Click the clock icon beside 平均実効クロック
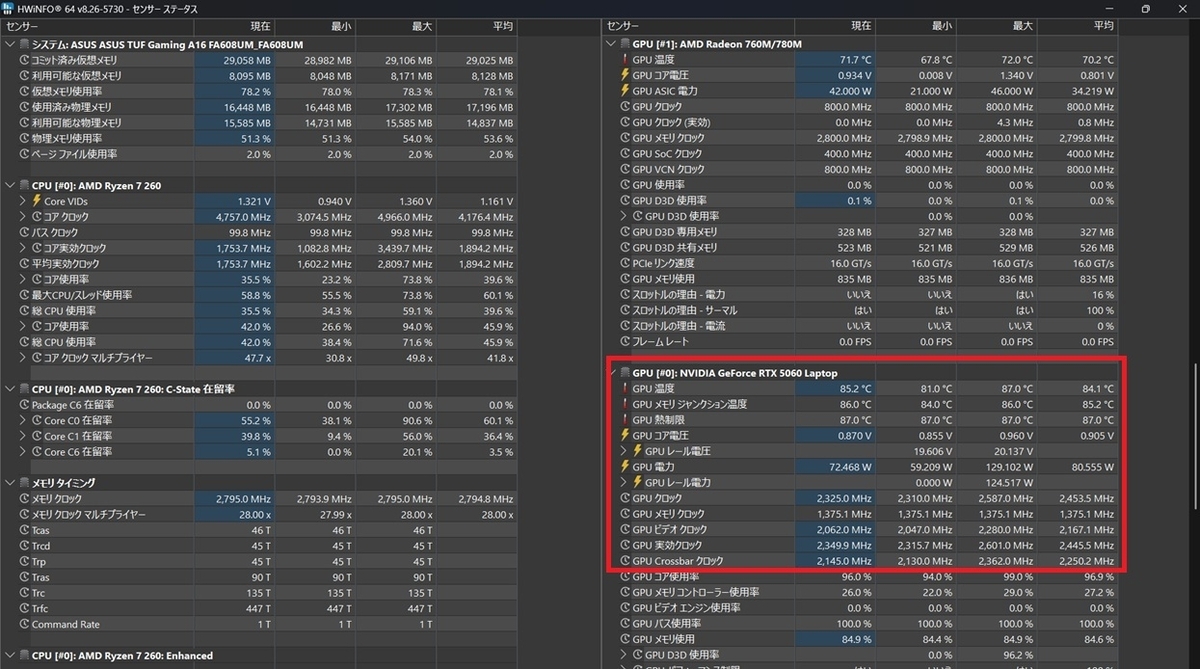The height and width of the screenshot is (669, 1200). (x=23, y=263)
